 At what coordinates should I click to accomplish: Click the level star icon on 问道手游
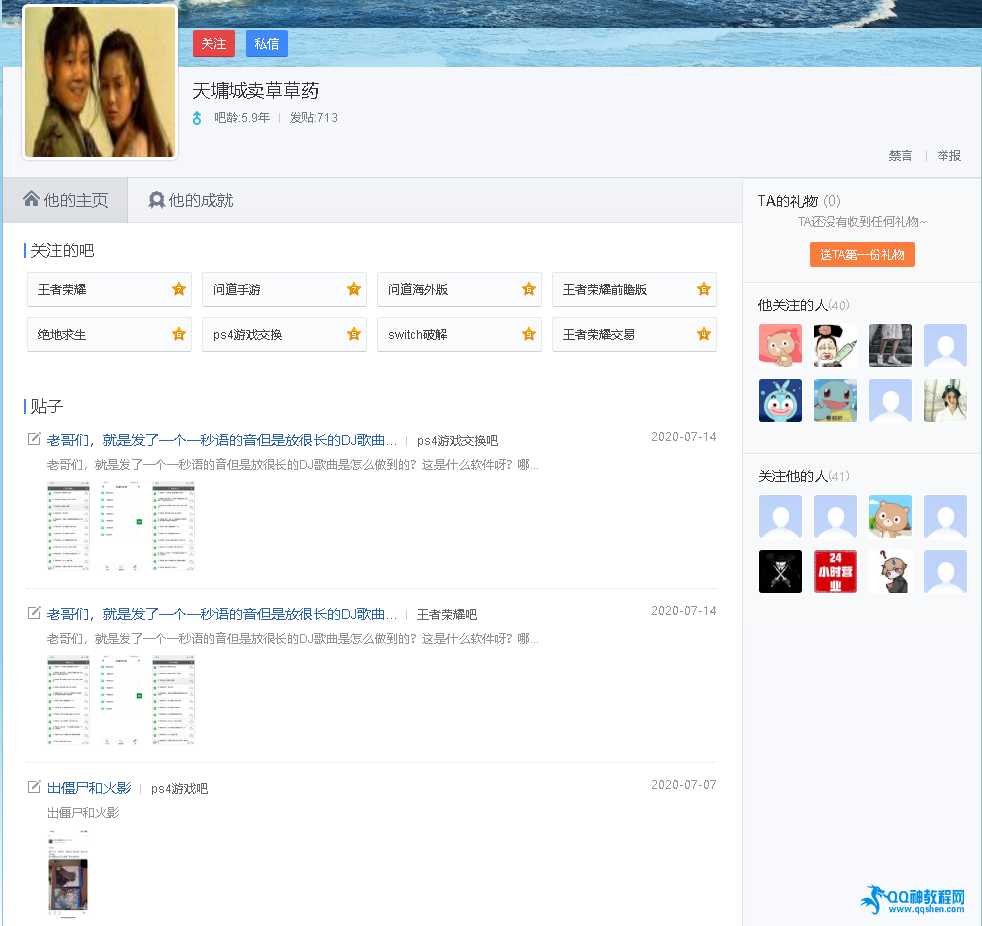tap(354, 289)
